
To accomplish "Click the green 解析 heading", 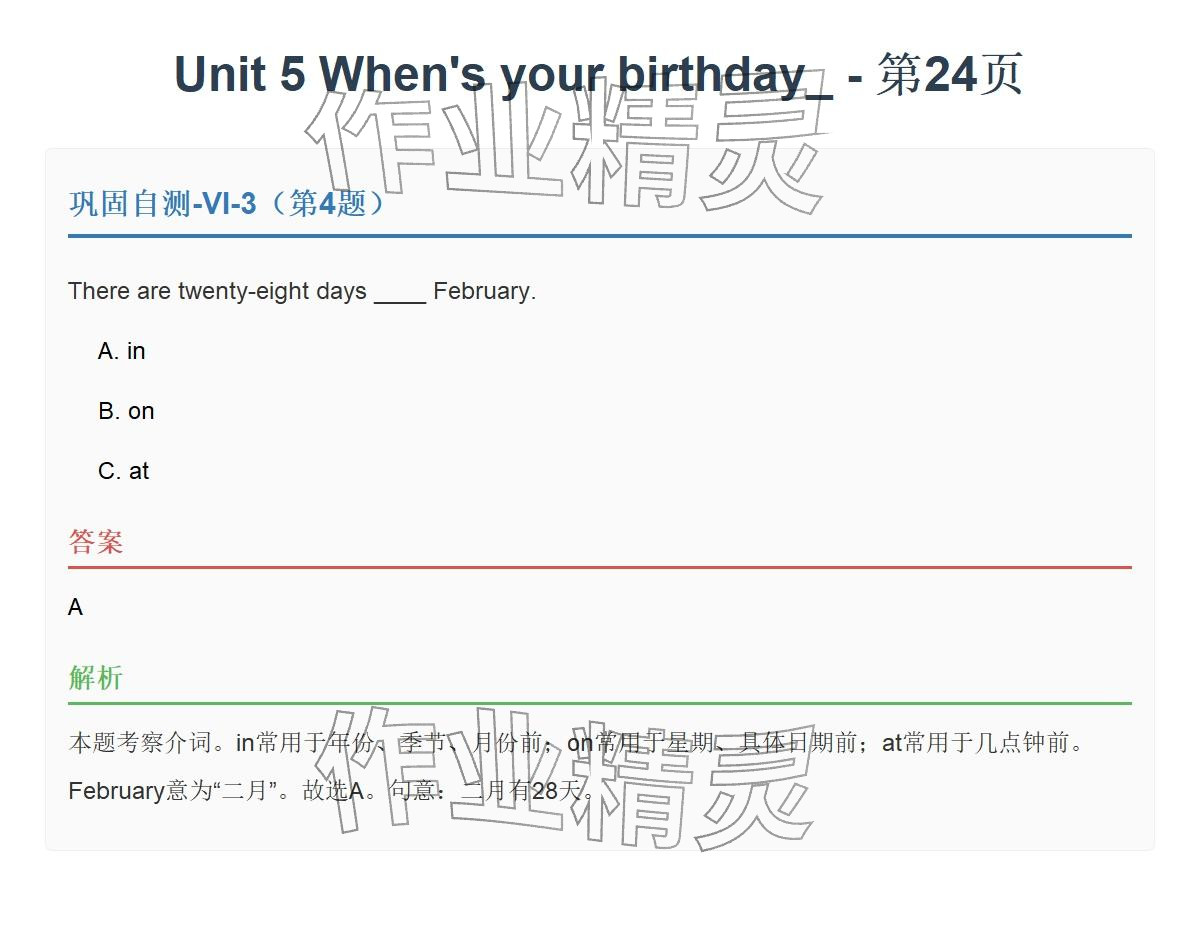I will (x=96, y=678).
